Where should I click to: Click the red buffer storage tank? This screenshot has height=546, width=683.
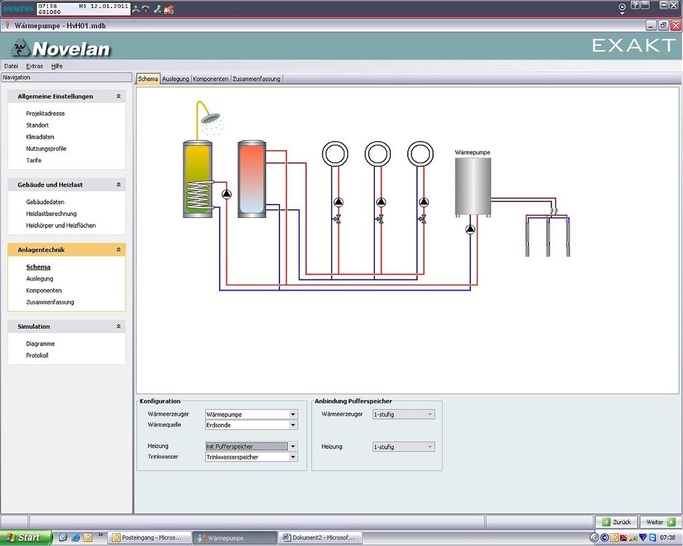coord(251,177)
